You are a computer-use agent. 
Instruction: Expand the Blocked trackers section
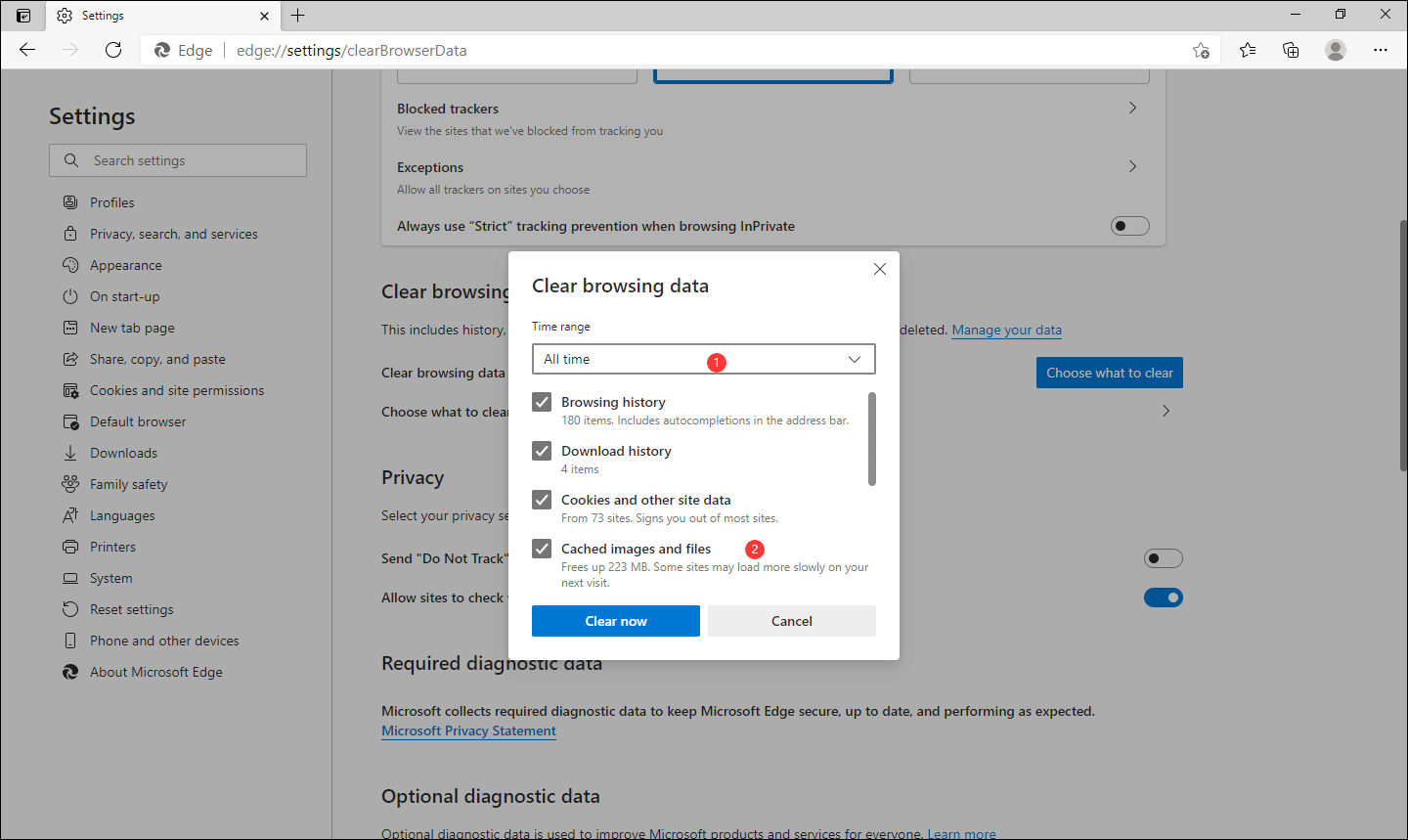click(1131, 108)
